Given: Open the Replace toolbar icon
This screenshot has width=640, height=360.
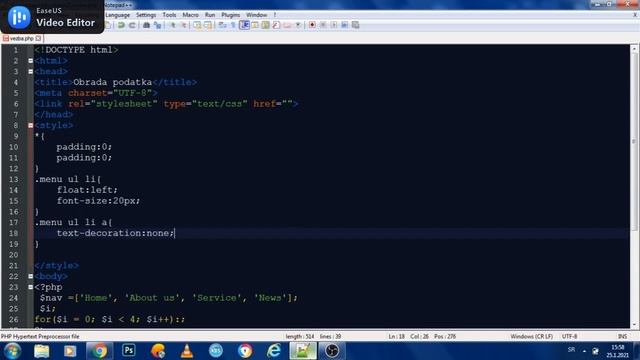Looking at the screenshot, I should coord(157,25).
